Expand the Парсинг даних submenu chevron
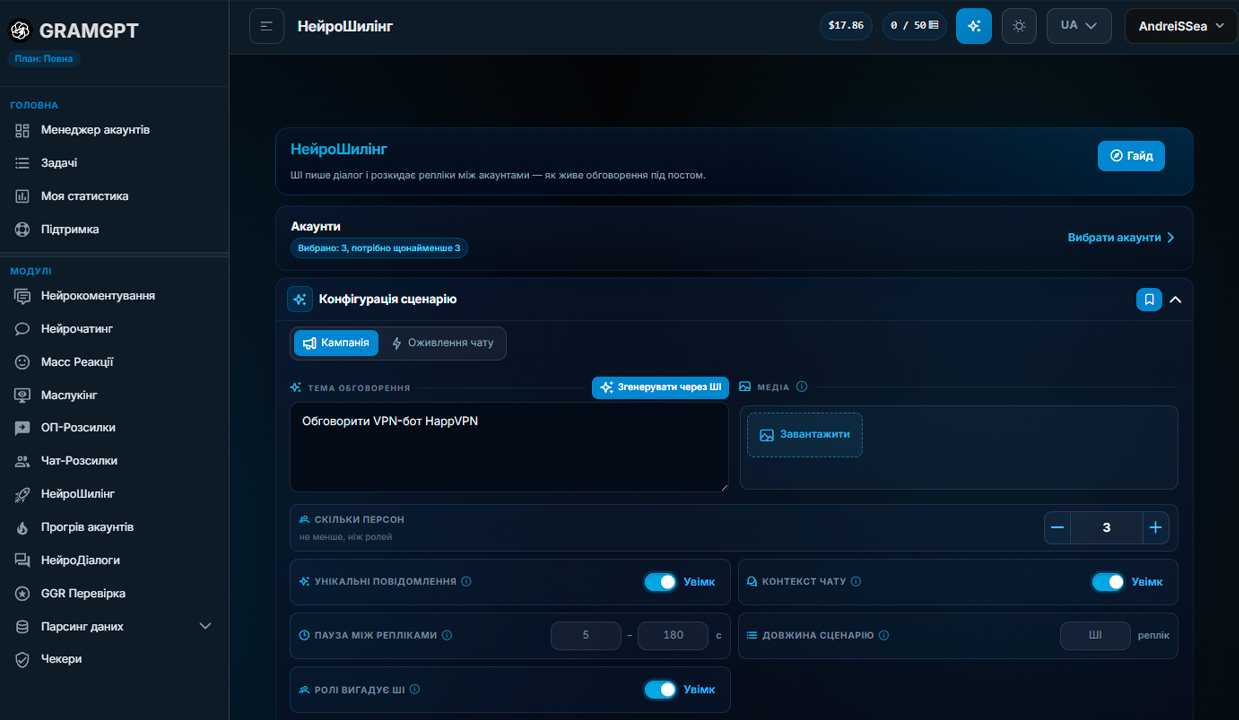 tap(206, 626)
